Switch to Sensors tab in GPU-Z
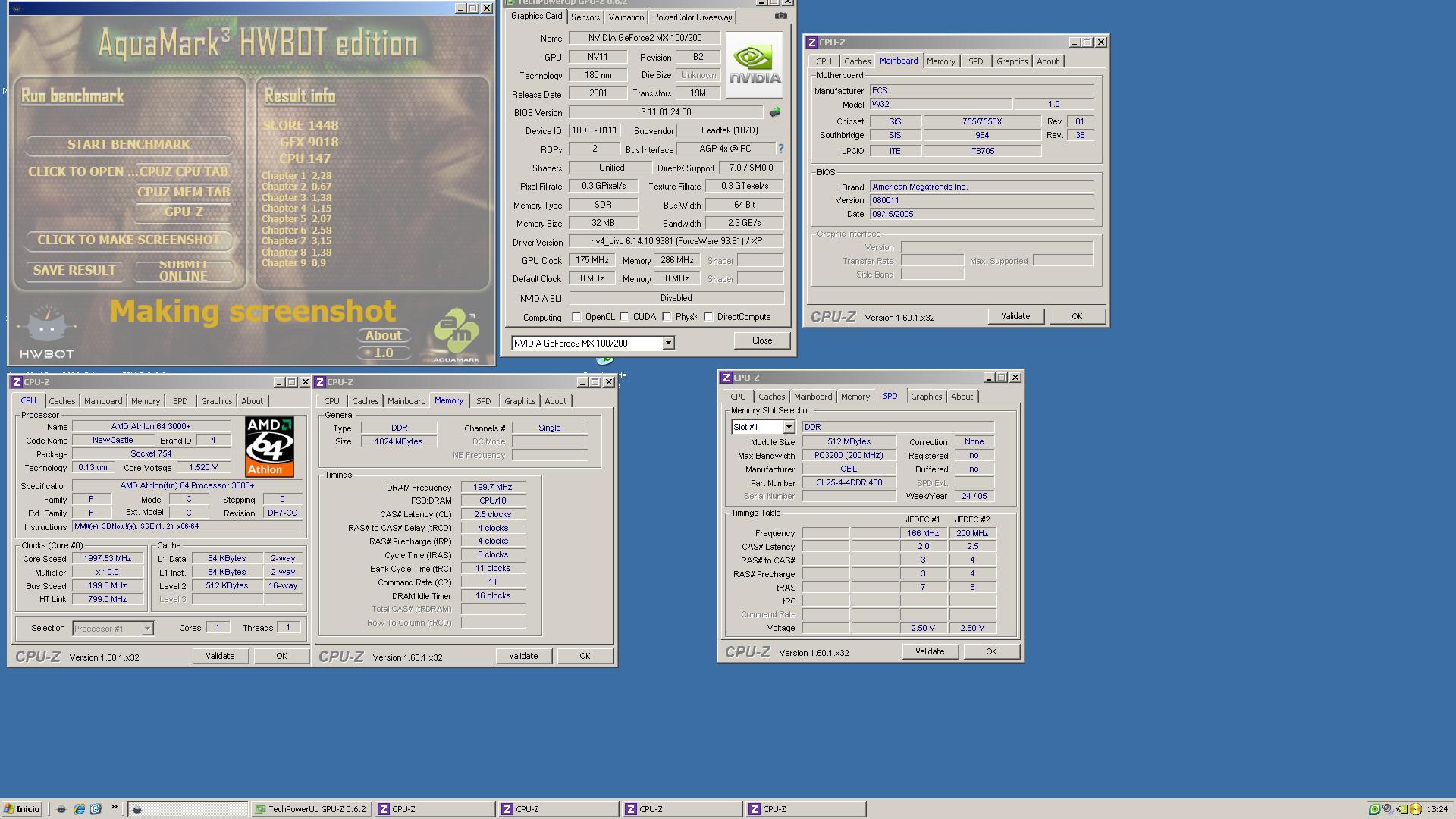The height and width of the screenshot is (819, 1456). (x=585, y=17)
